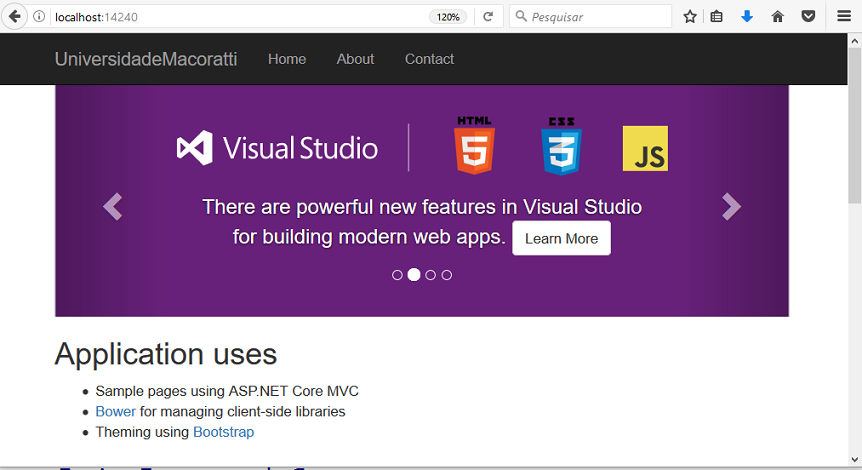Open the Contact nav link
This screenshot has height=470, width=862.
click(429, 59)
